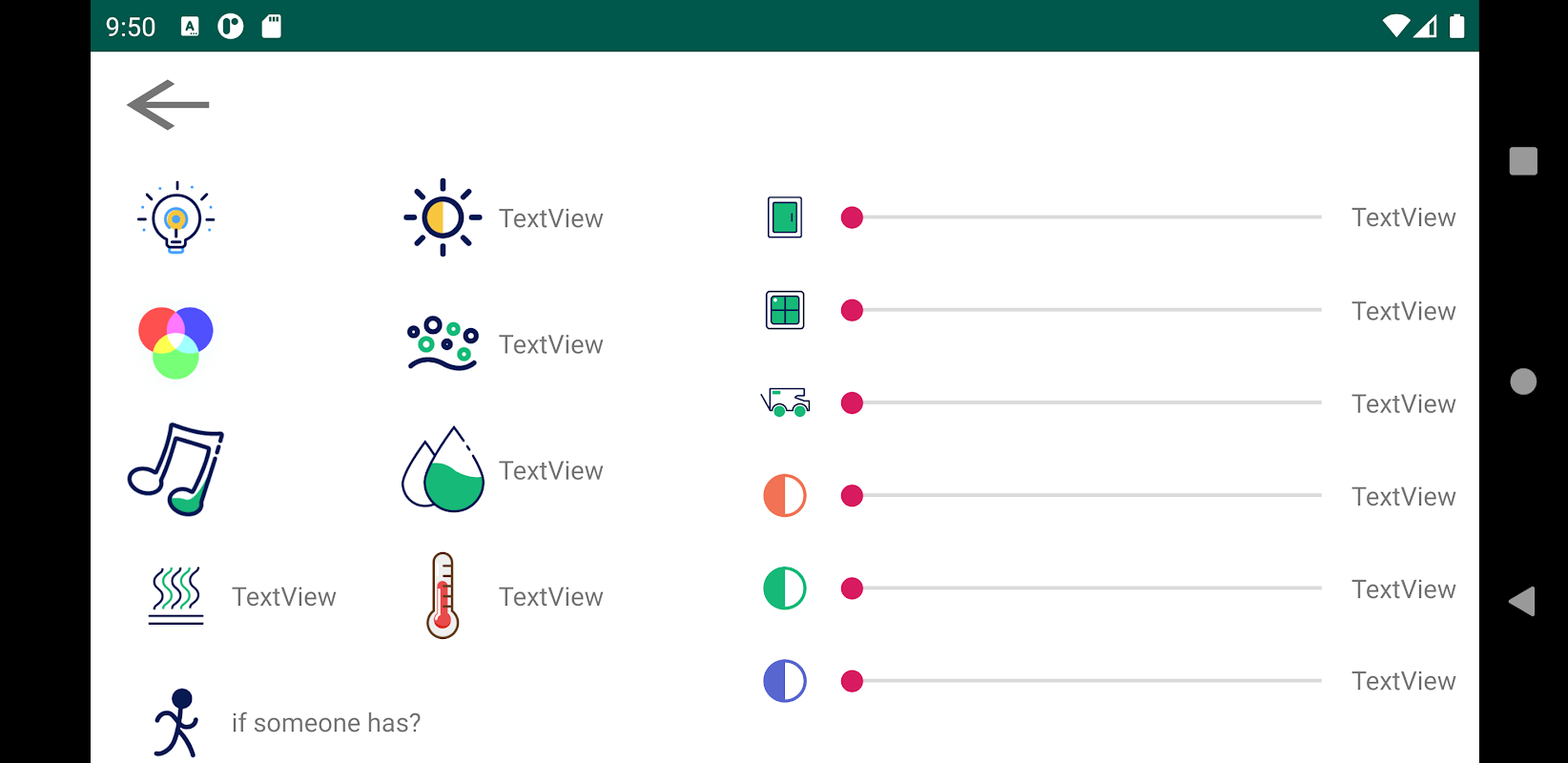Tap the sun brightness icon

[443, 218]
